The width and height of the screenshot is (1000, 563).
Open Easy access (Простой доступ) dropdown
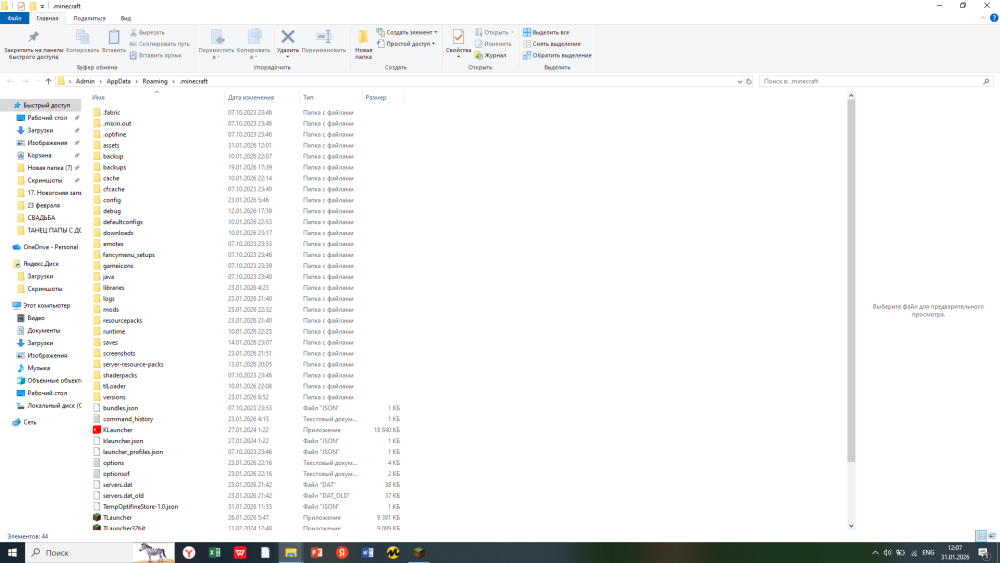tap(406, 44)
